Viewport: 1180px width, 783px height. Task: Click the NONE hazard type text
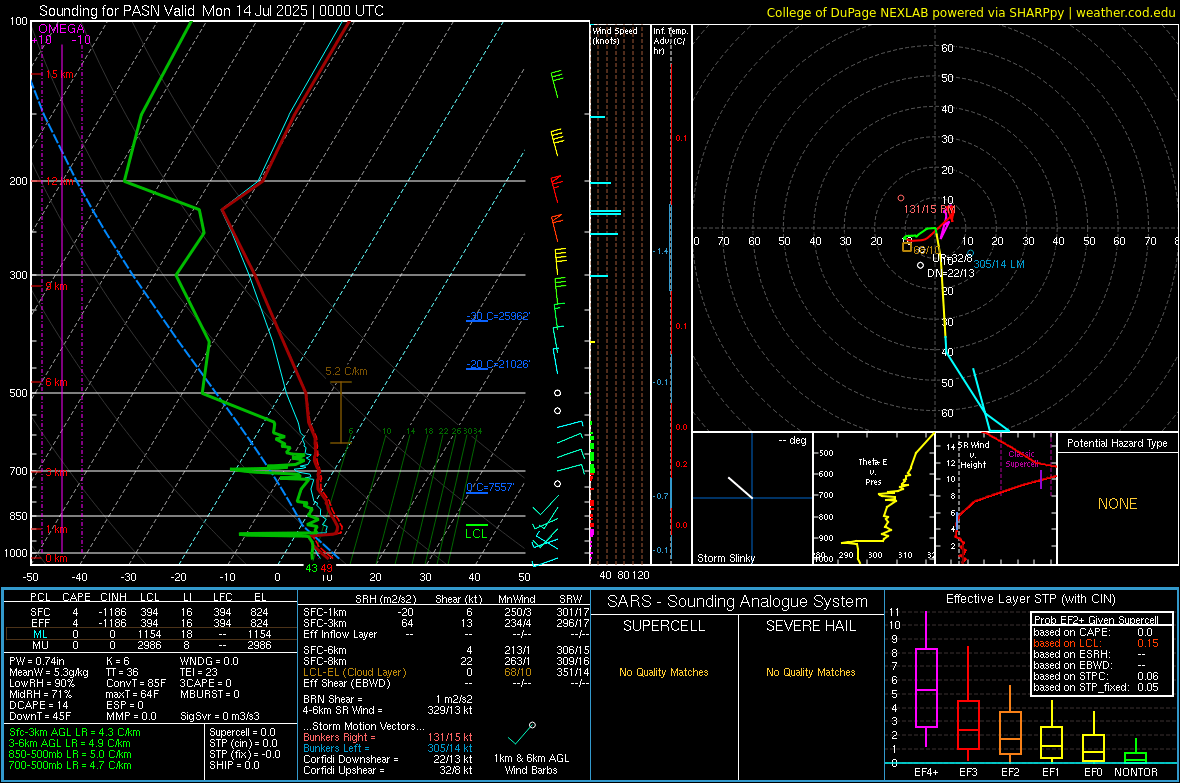point(1117,504)
